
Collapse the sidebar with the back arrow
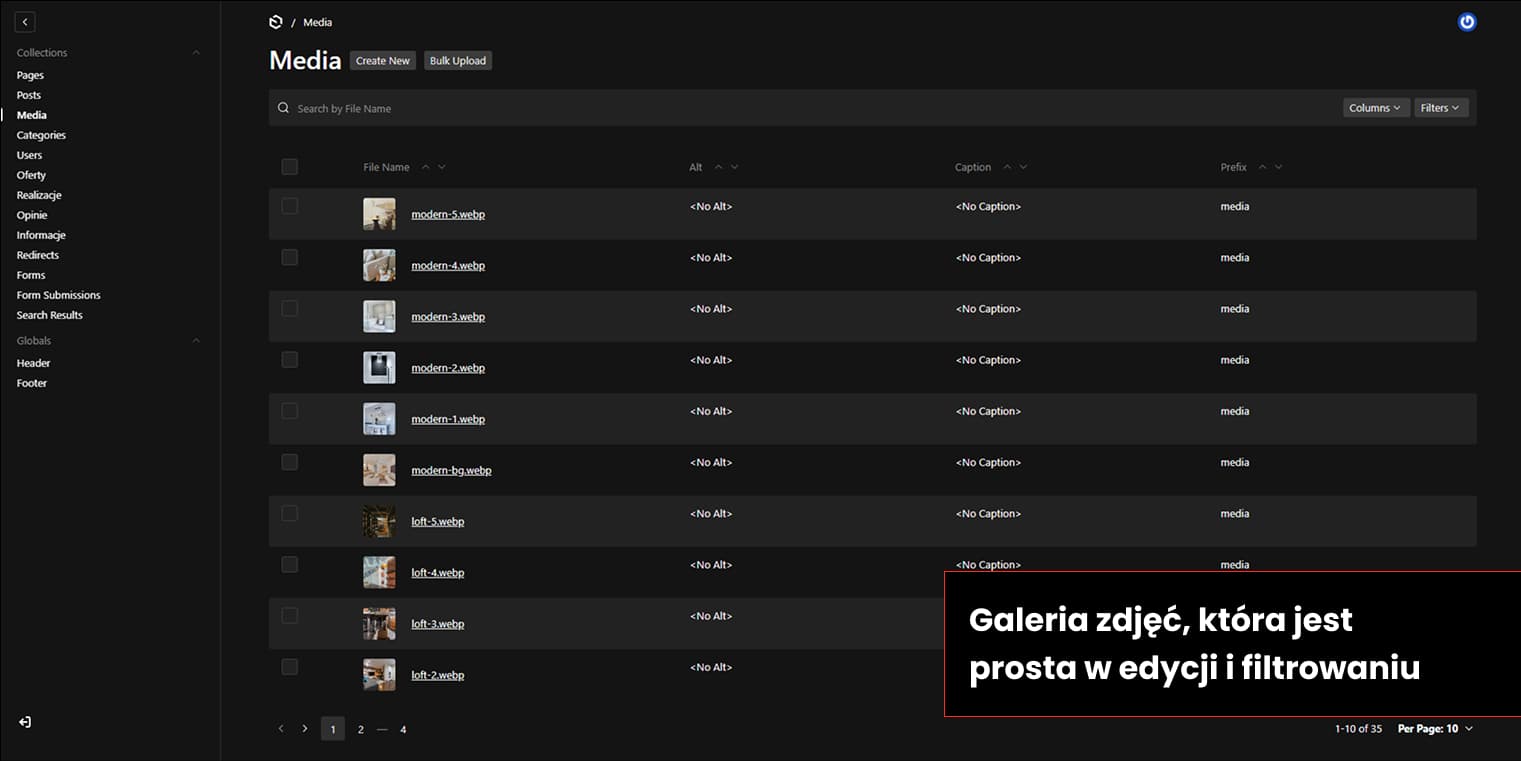[25, 22]
